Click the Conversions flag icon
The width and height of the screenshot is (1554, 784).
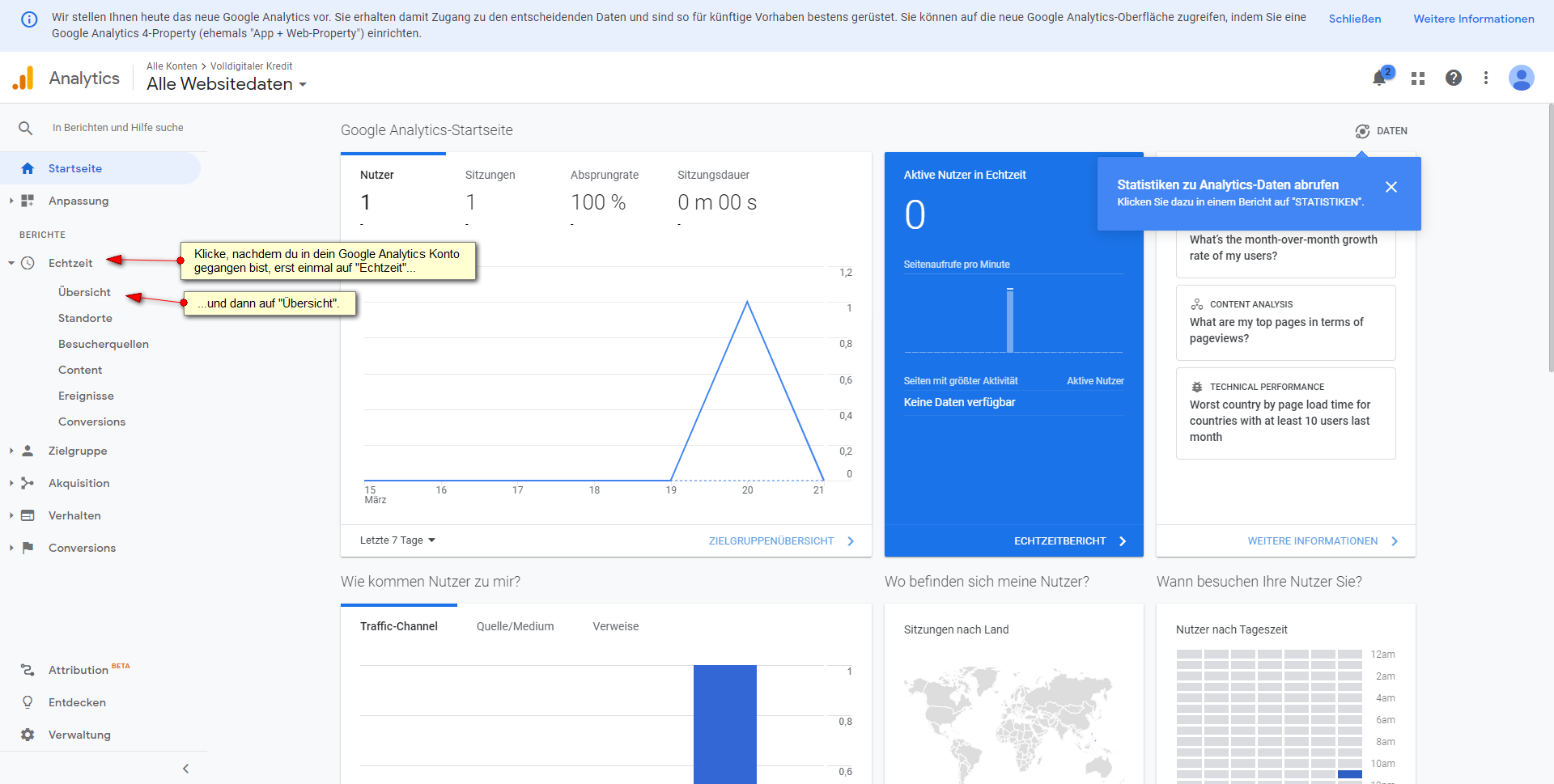pyautogui.click(x=28, y=548)
